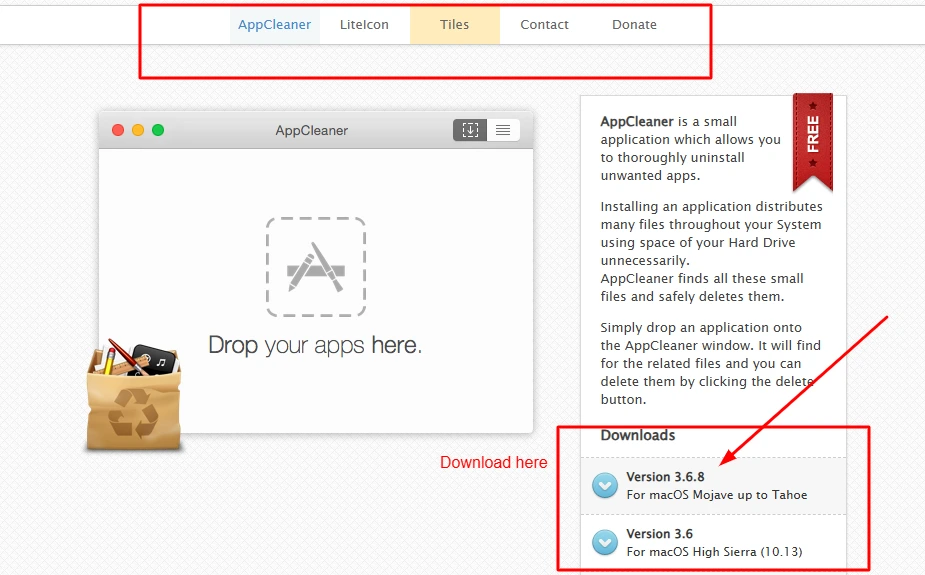Click the download arrow icon for Version 3.6.8

coord(604,486)
